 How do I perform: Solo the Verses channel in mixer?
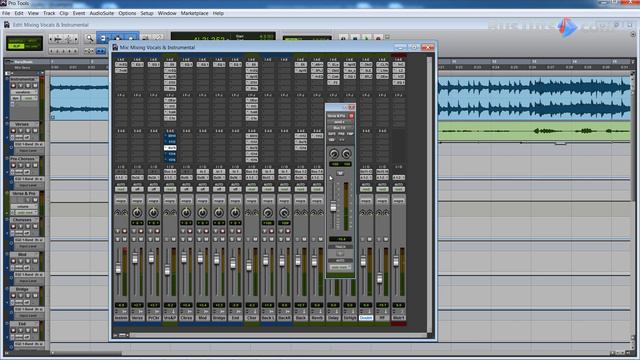coord(134,239)
